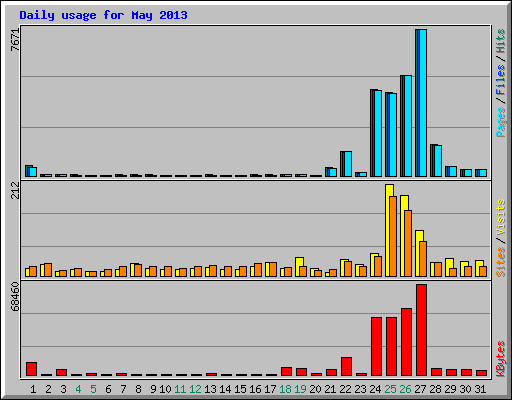Select day 4 on the x-axis
512x400 pixels.
coord(78,389)
